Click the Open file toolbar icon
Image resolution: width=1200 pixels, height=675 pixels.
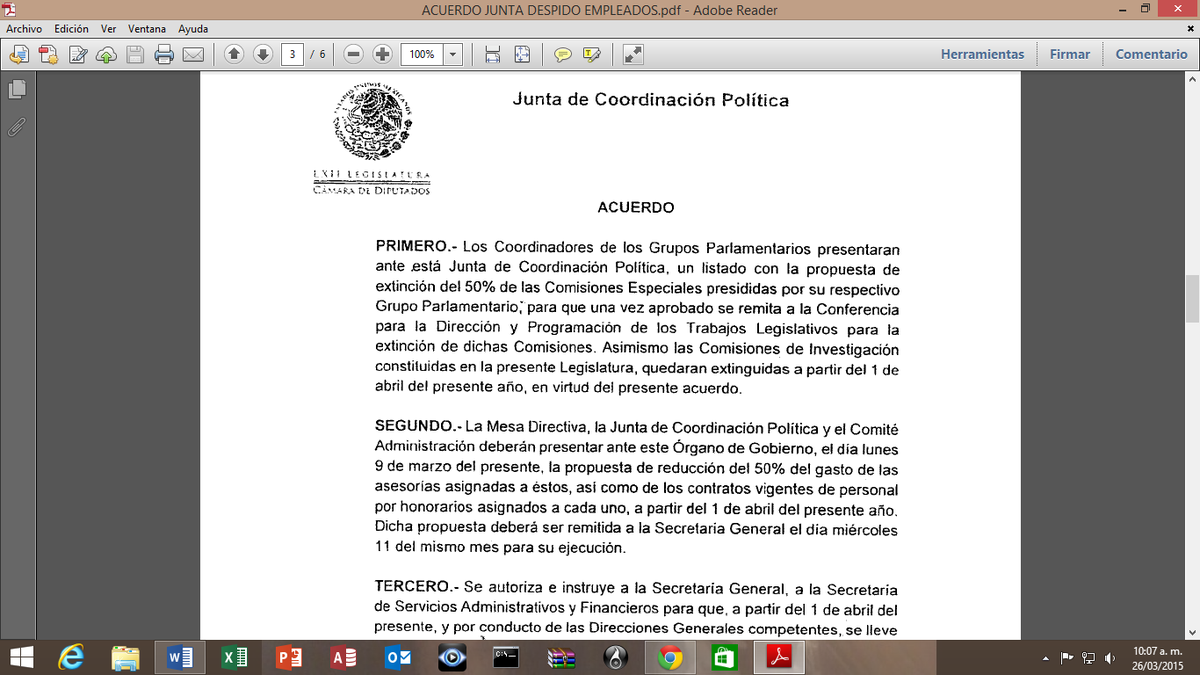click(x=19, y=54)
